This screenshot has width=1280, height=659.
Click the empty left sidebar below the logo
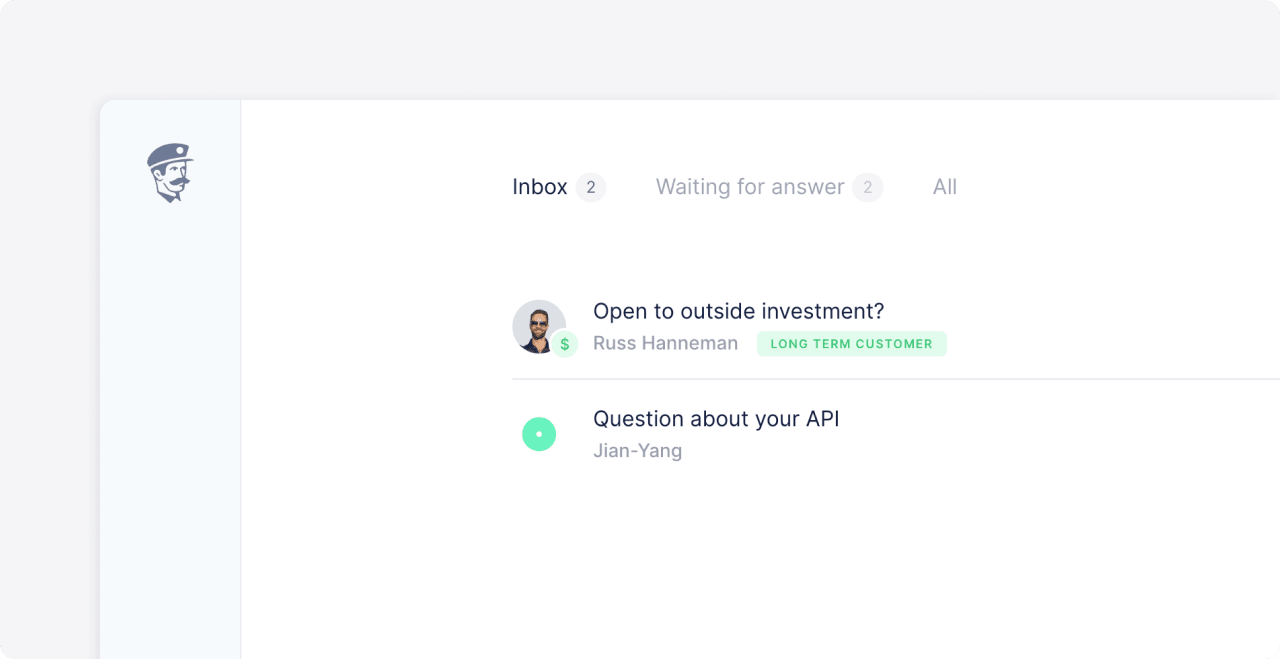[x=170, y=420]
